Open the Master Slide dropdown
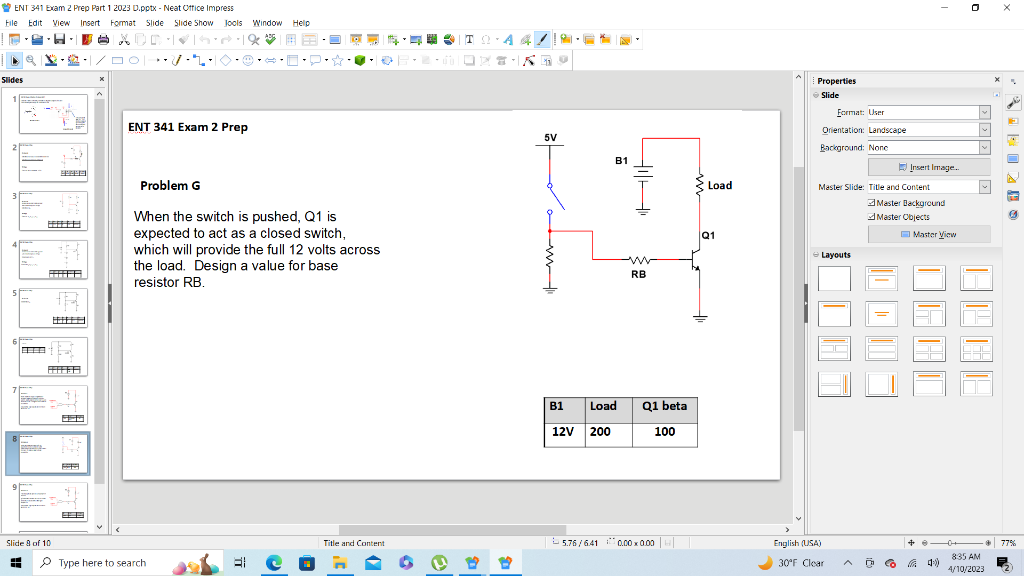The height and width of the screenshot is (576, 1024). coord(929,187)
